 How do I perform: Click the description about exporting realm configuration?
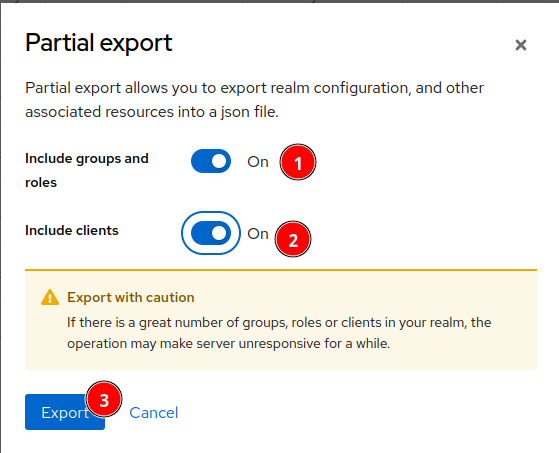click(255, 100)
